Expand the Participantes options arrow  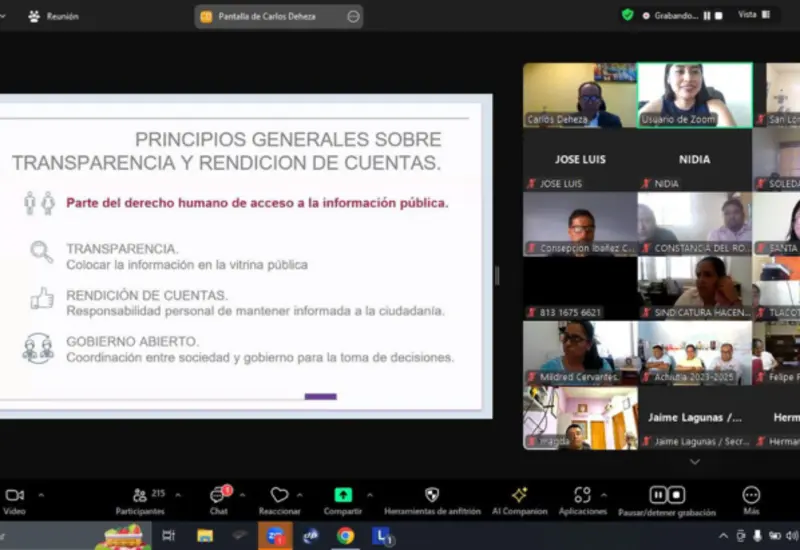(178, 494)
